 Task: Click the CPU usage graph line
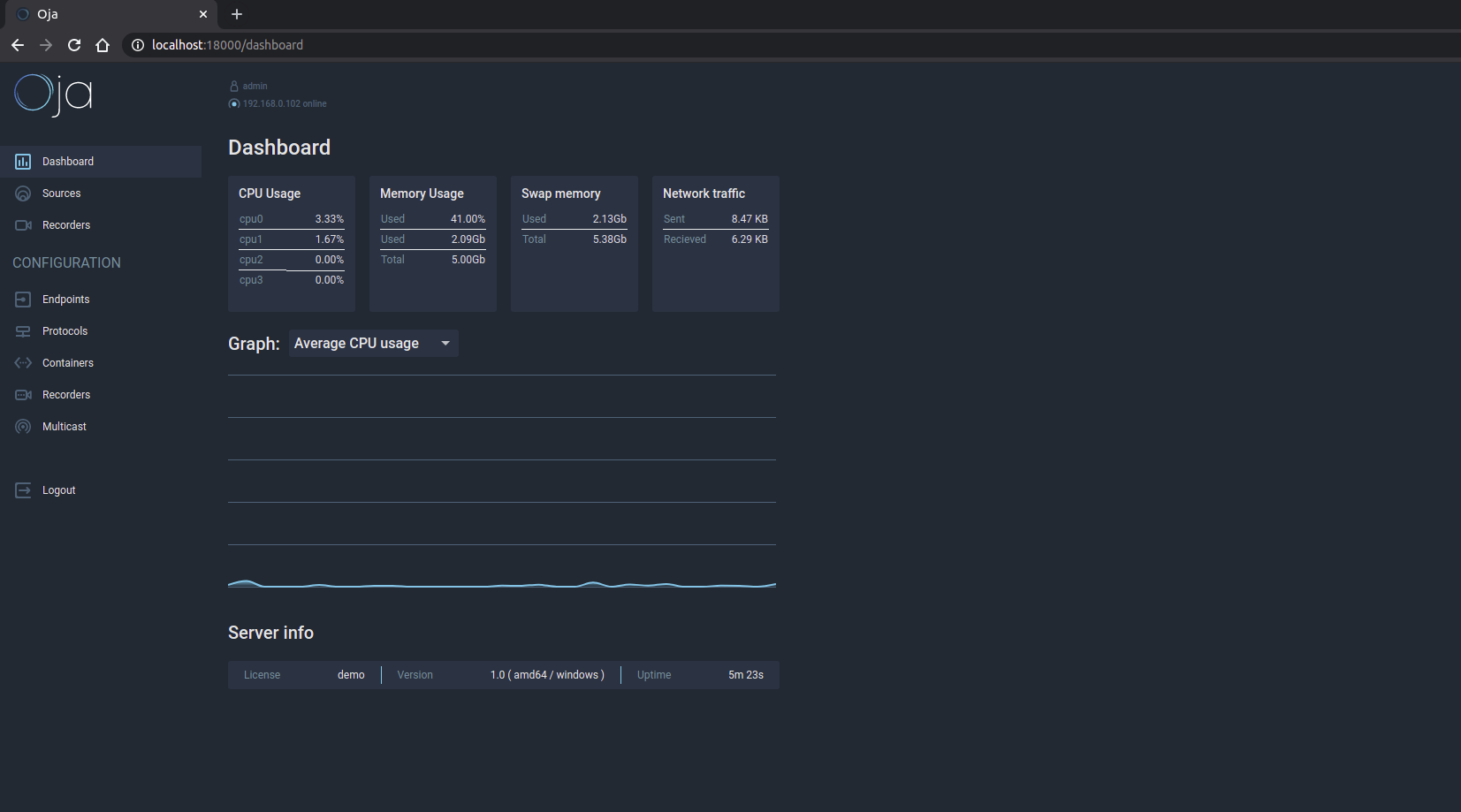[502, 584]
